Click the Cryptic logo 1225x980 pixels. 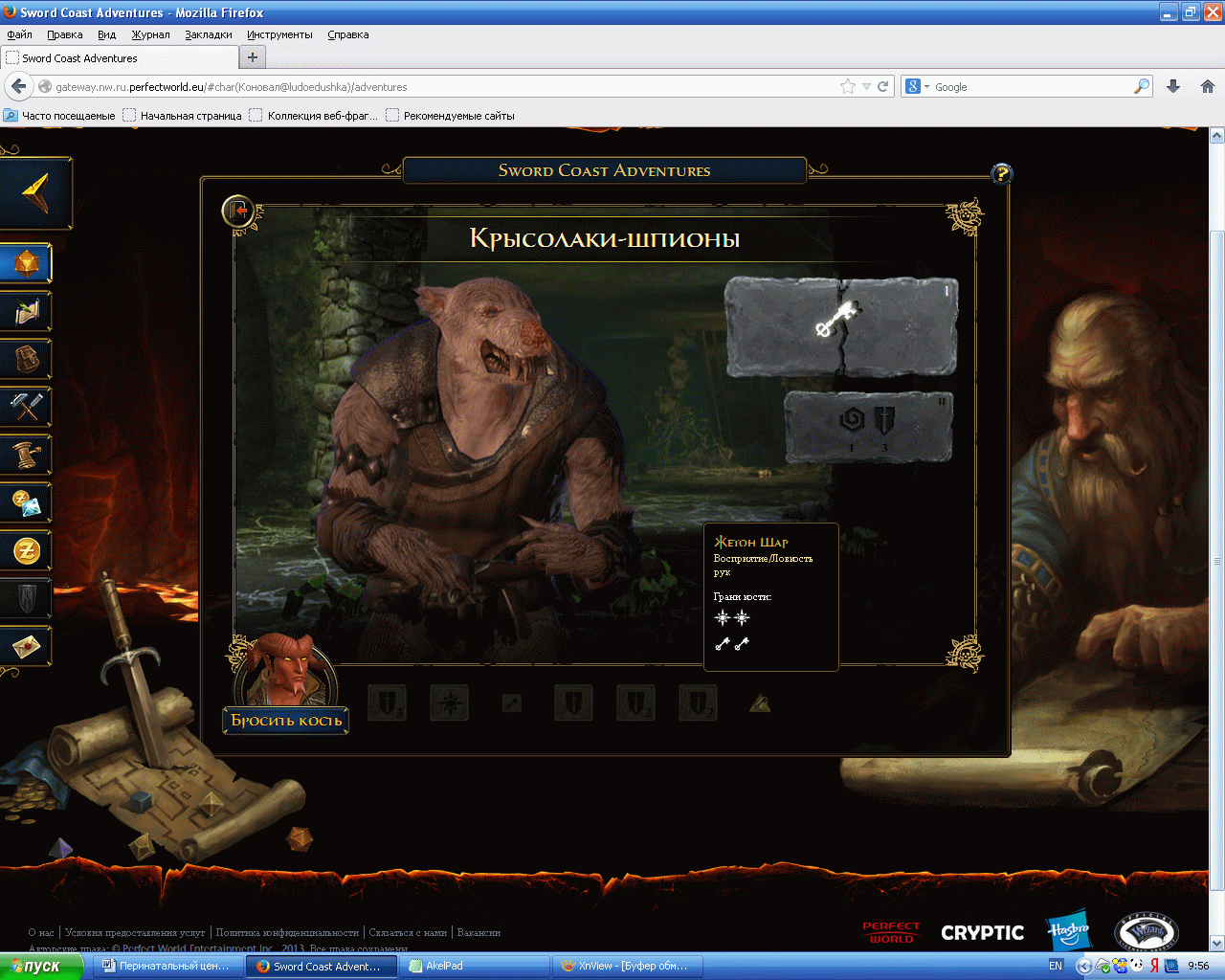[982, 933]
